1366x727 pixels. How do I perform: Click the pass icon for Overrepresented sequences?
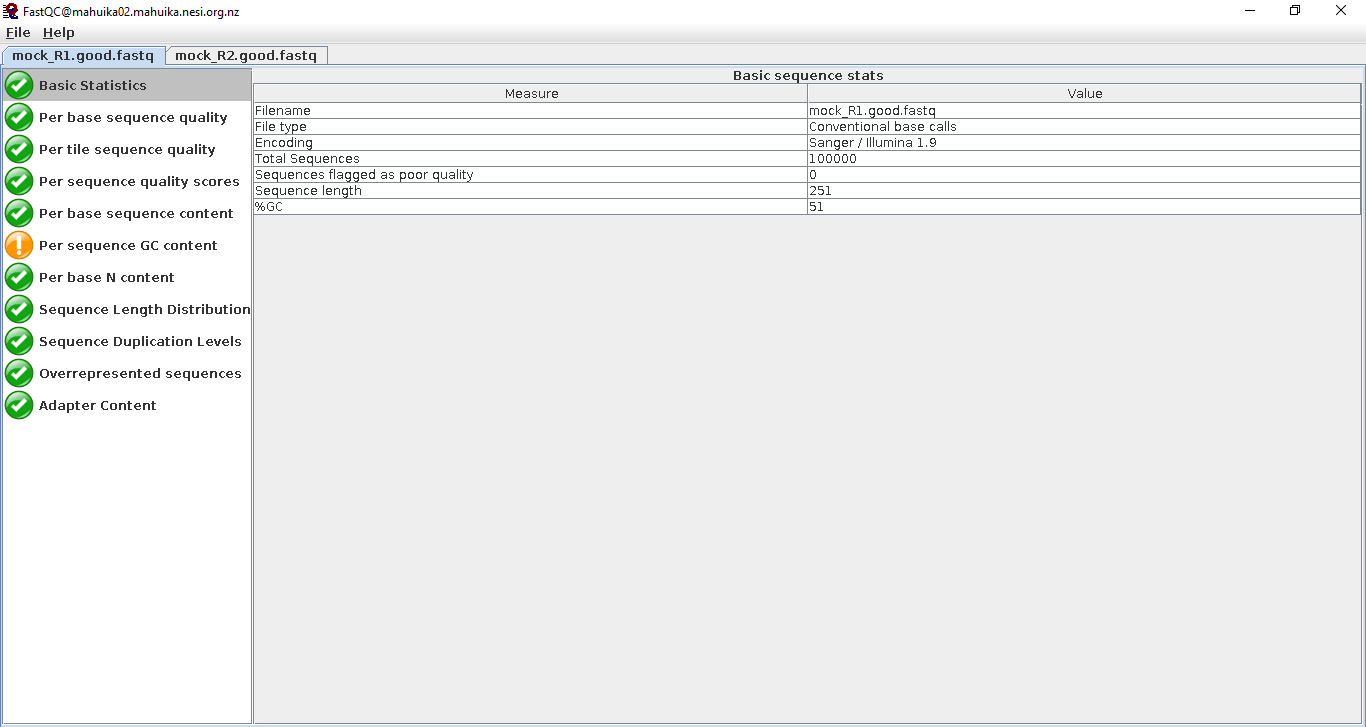click(x=19, y=373)
